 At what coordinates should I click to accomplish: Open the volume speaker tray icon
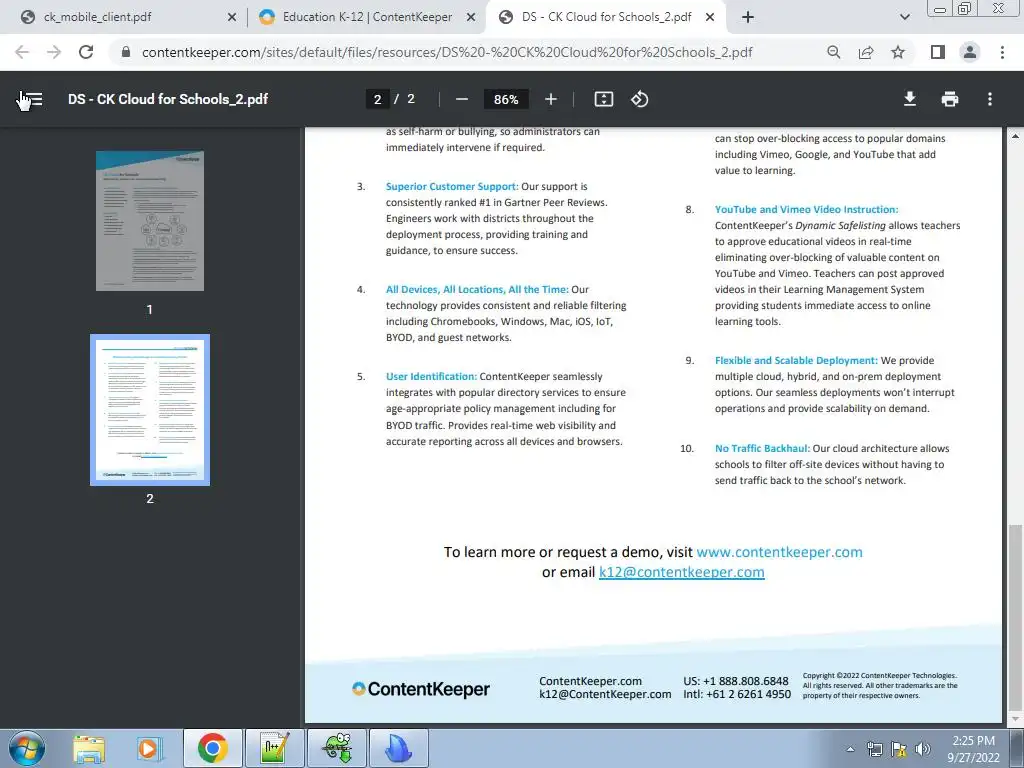point(922,749)
